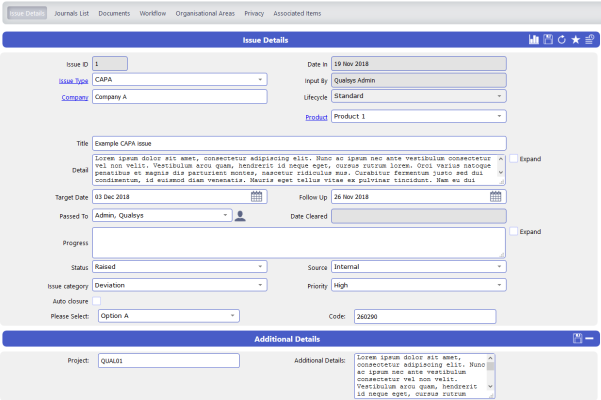This screenshot has width=601, height=400.
Task: Open the Priority dropdown showing High
Action: (x=419, y=285)
